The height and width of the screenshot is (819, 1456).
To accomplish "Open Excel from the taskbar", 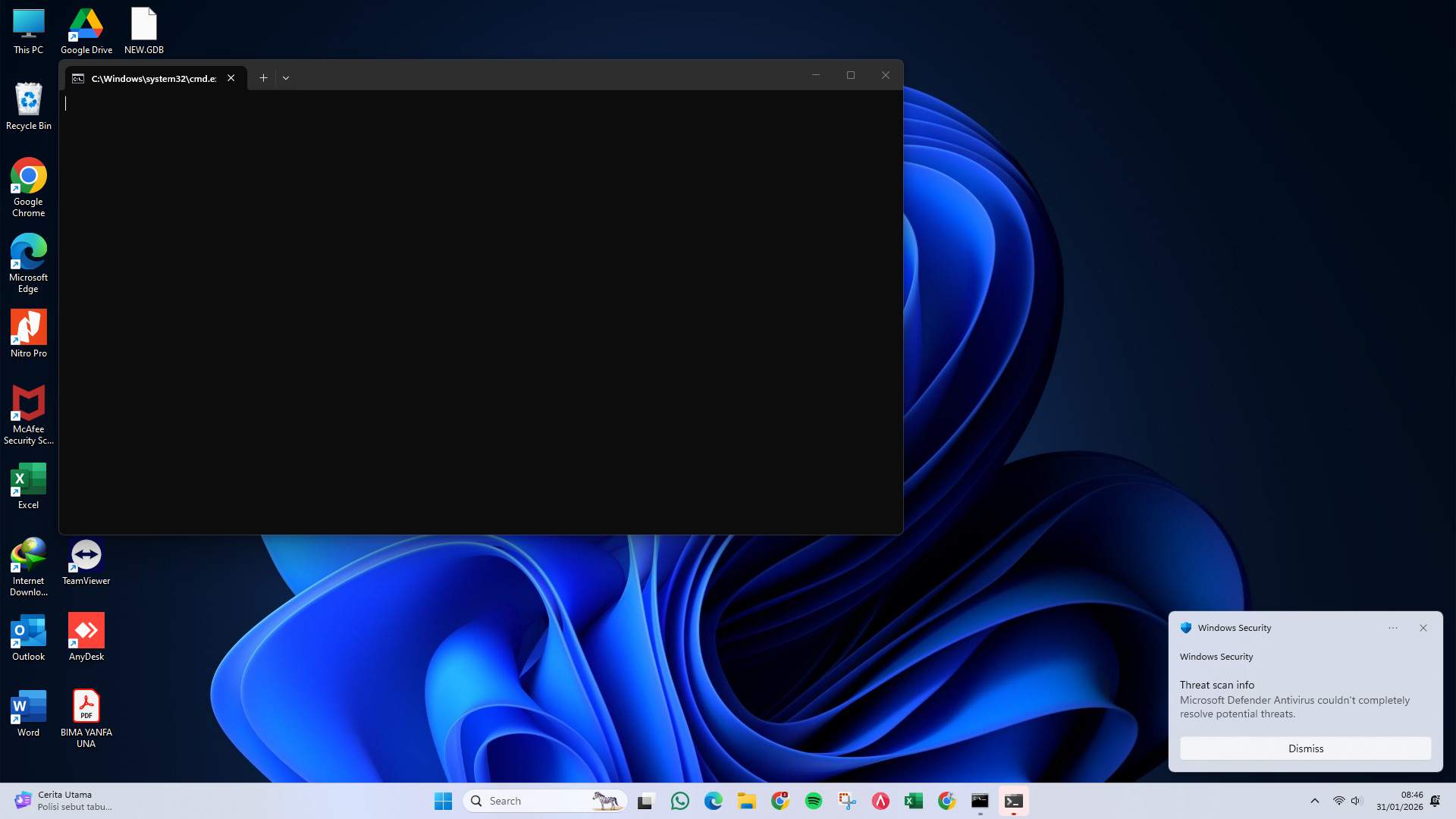I will pyautogui.click(x=913, y=800).
